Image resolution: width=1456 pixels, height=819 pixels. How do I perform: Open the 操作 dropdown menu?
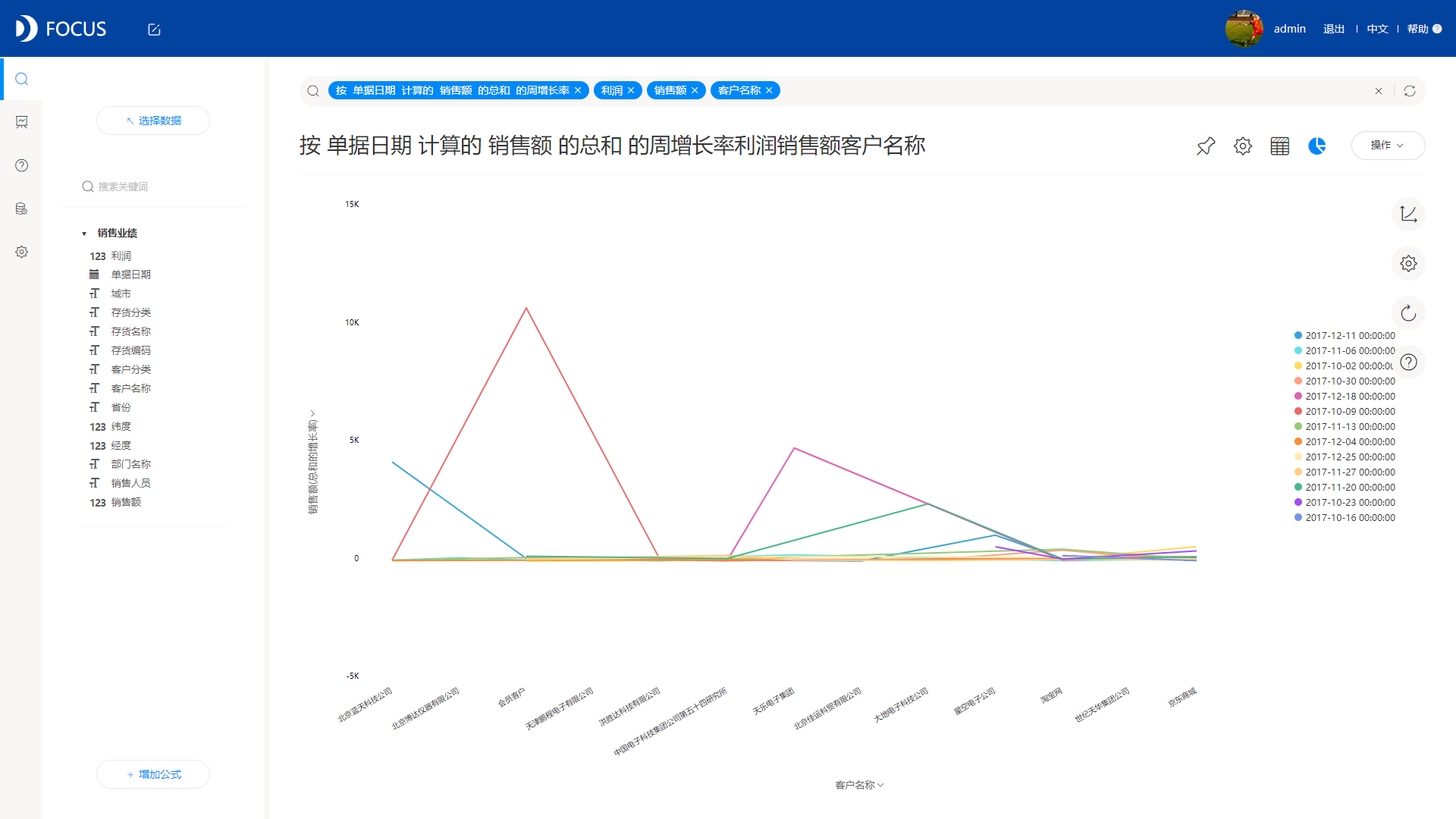click(x=1388, y=145)
